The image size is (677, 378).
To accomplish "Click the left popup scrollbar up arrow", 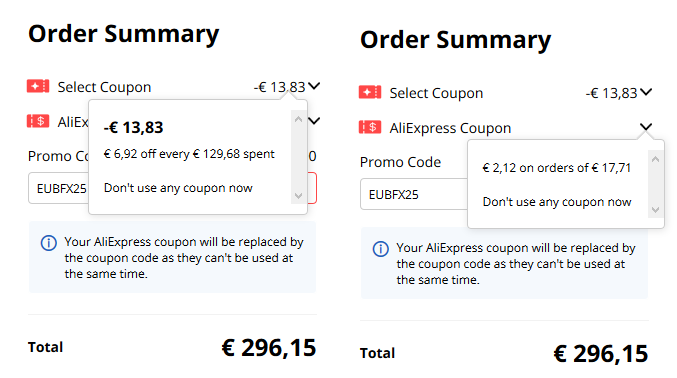I will tap(298, 119).
